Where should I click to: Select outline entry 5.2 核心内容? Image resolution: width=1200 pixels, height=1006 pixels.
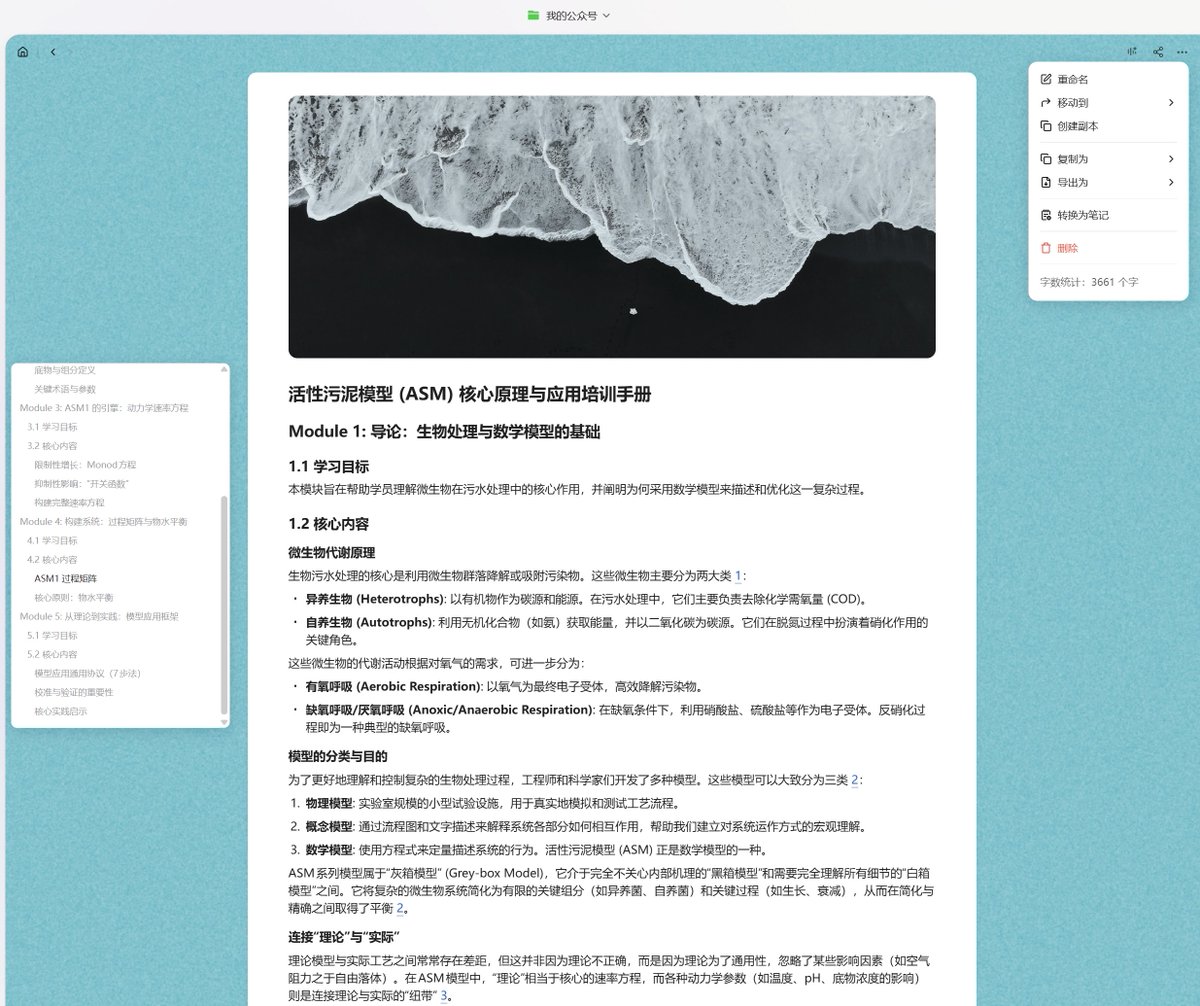point(52,655)
